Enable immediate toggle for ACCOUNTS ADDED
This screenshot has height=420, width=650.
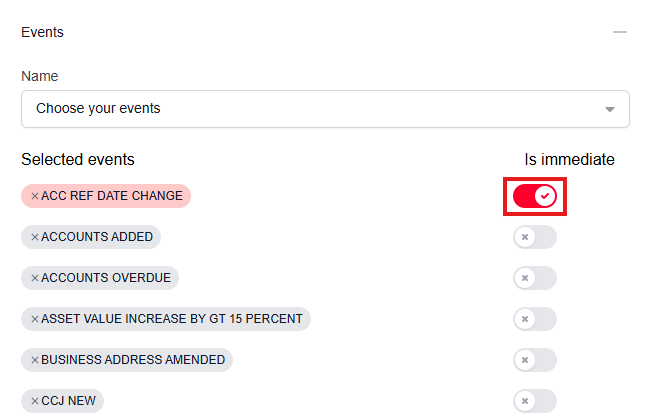[x=534, y=237]
